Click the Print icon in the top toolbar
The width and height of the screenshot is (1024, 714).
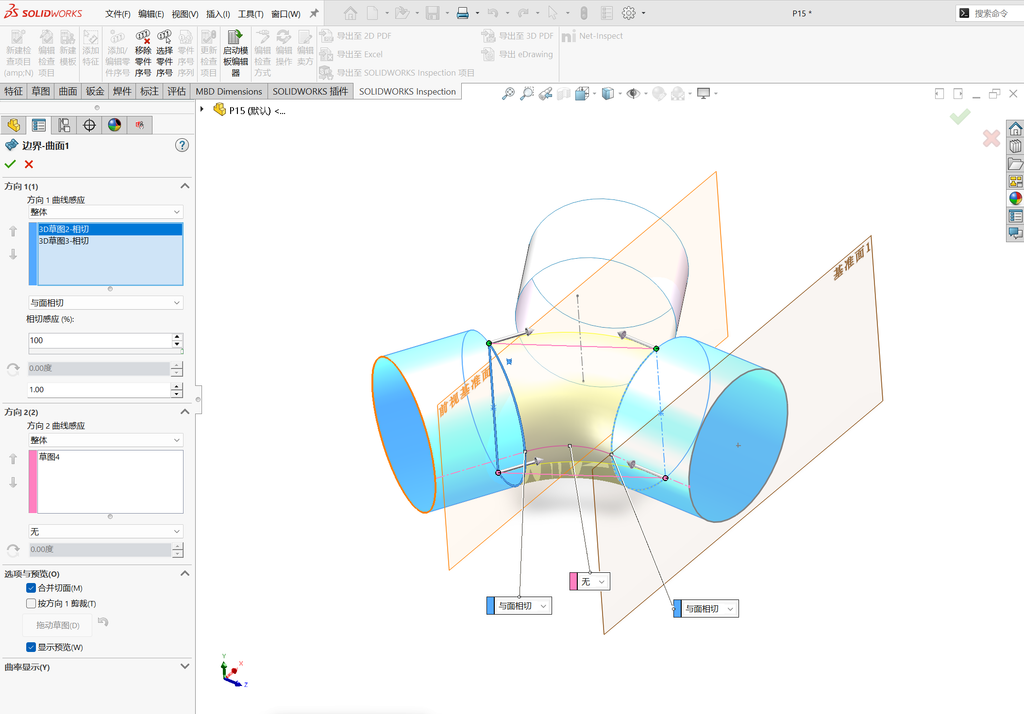click(462, 13)
